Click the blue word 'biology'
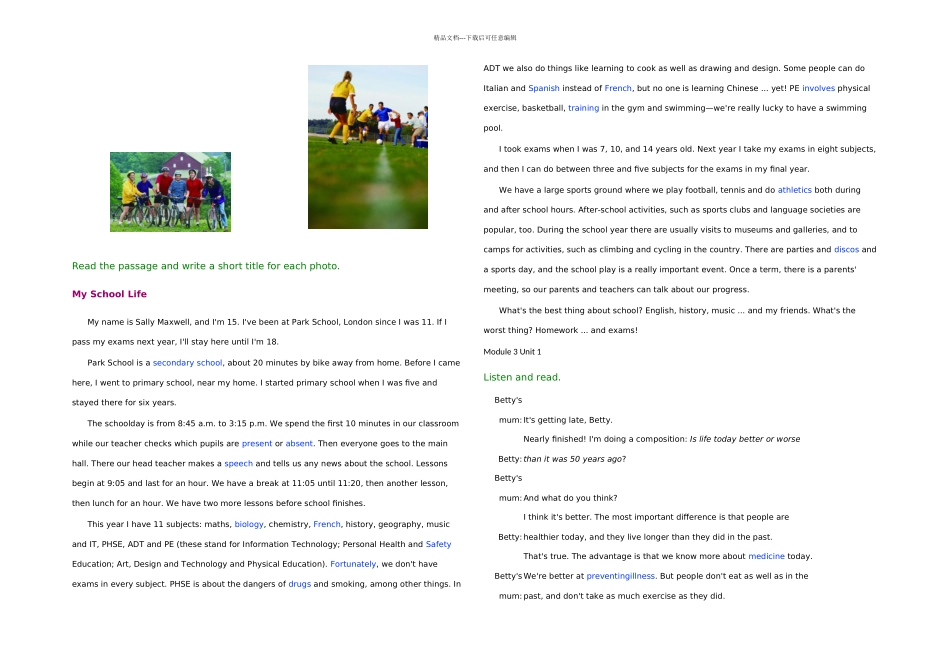The image size is (950, 672). [x=249, y=524]
